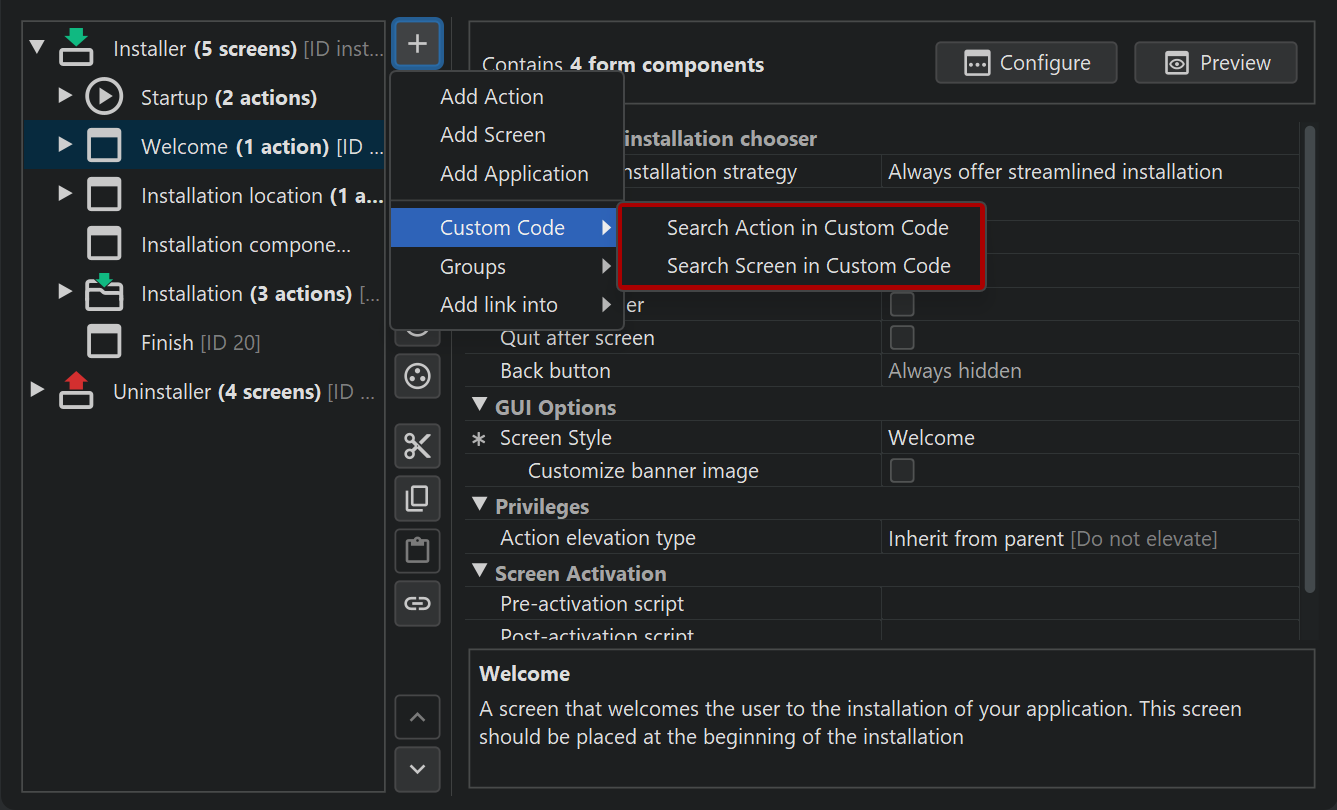Click the Configure button
This screenshot has height=810, width=1337.
1026,63
